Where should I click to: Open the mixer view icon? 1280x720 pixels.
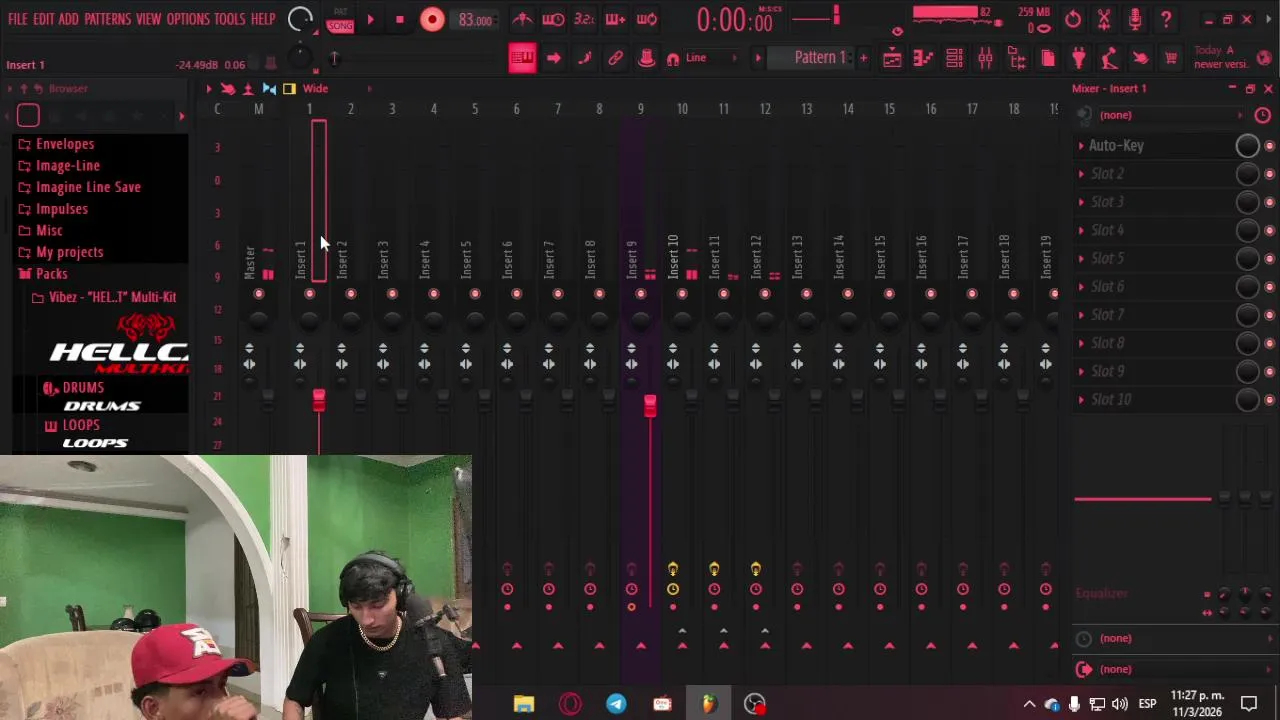(985, 58)
